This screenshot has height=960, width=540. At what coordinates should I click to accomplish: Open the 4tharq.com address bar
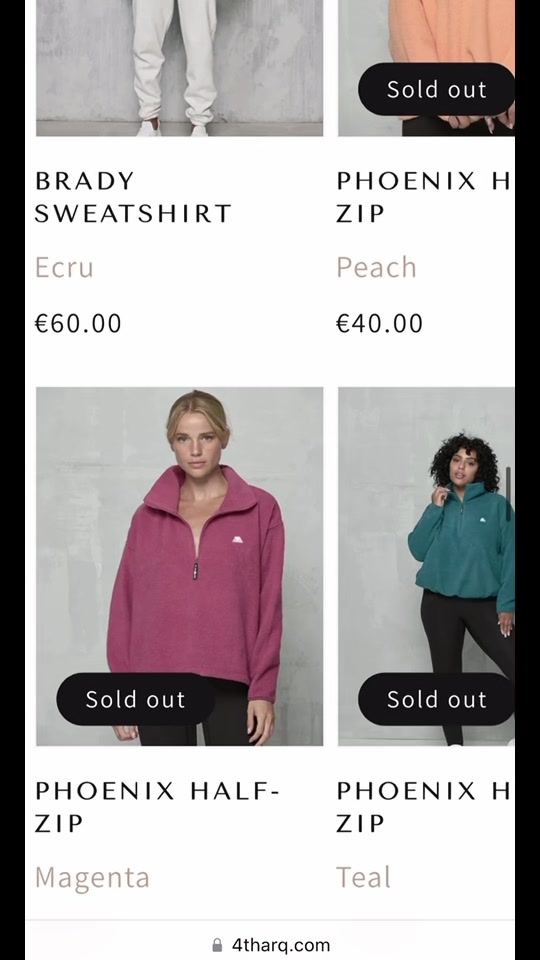[x=270, y=945]
